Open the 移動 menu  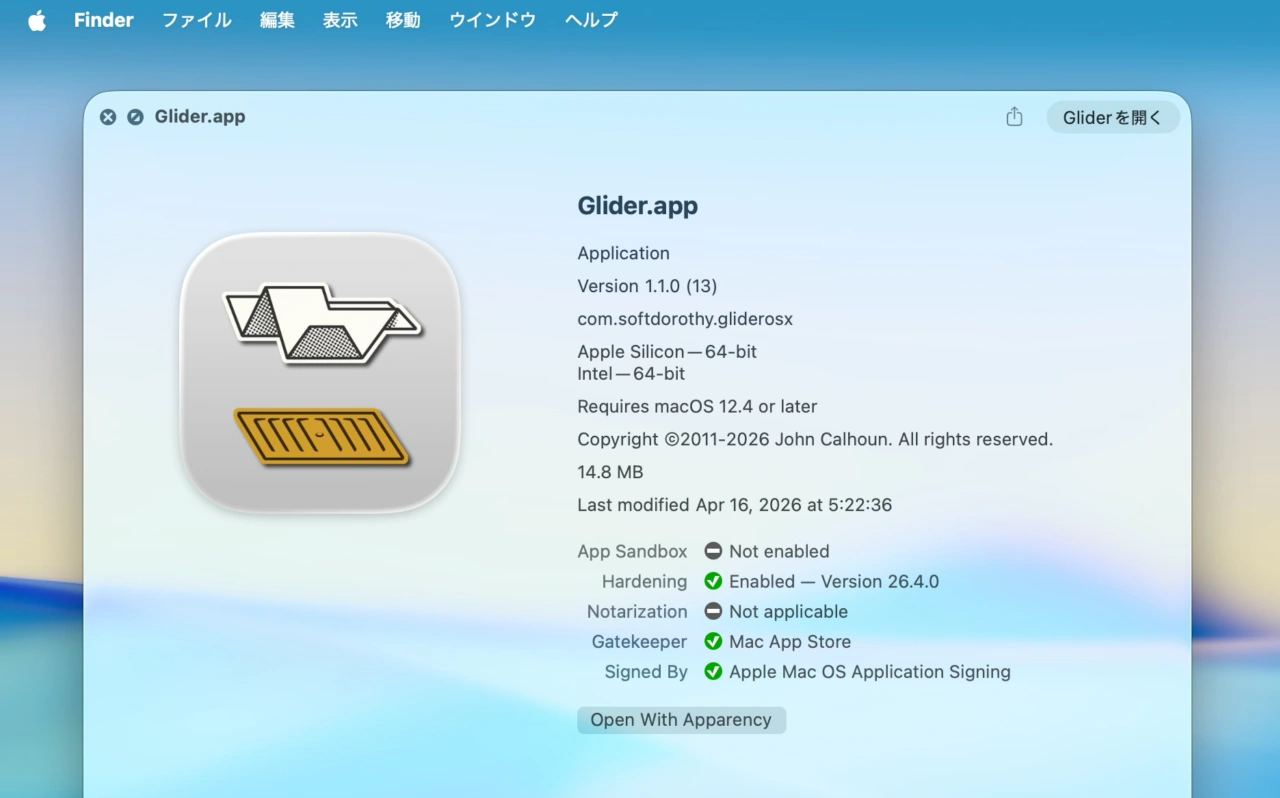(403, 20)
